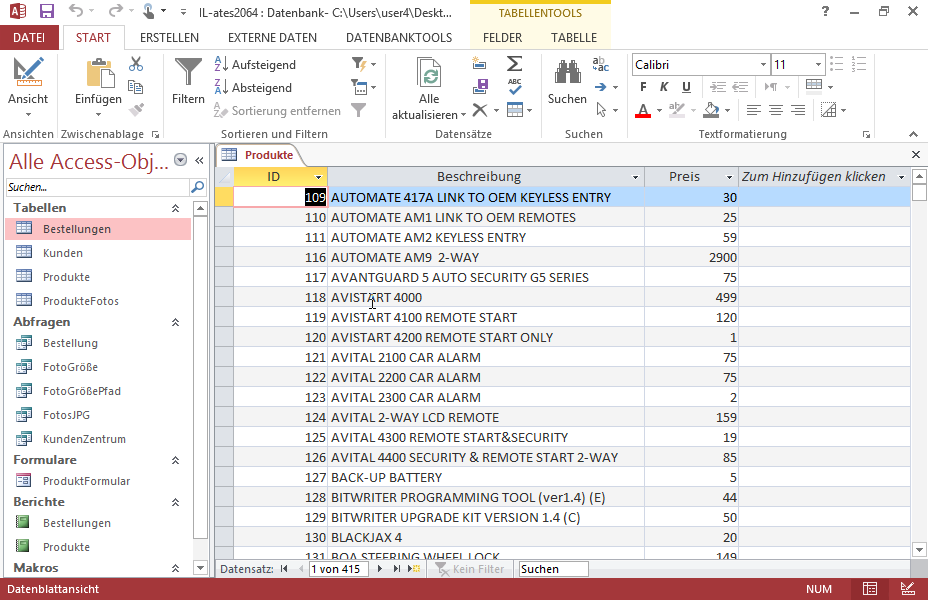Image resolution: width=928 pixels, height=600 pixels.
Task: Toggle italic K formatting
Action: (664, 87)
